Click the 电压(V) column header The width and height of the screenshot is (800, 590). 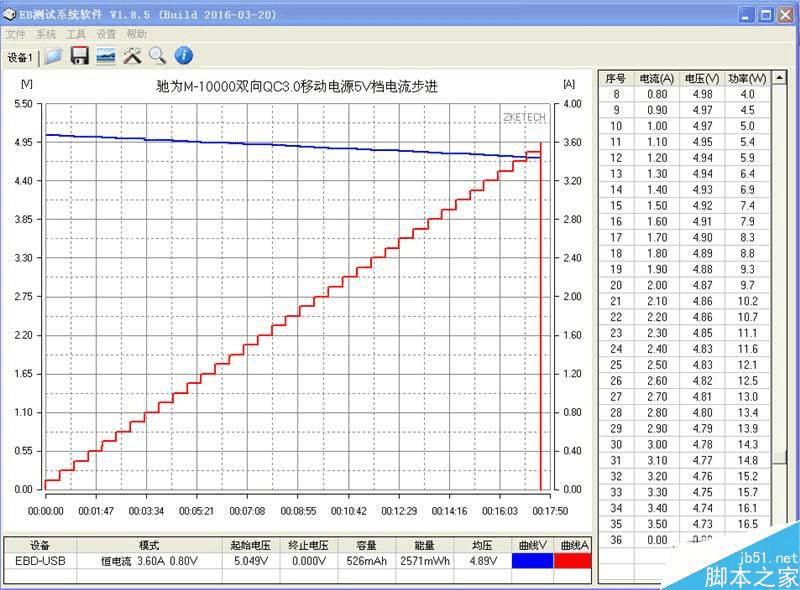(702, 79)
